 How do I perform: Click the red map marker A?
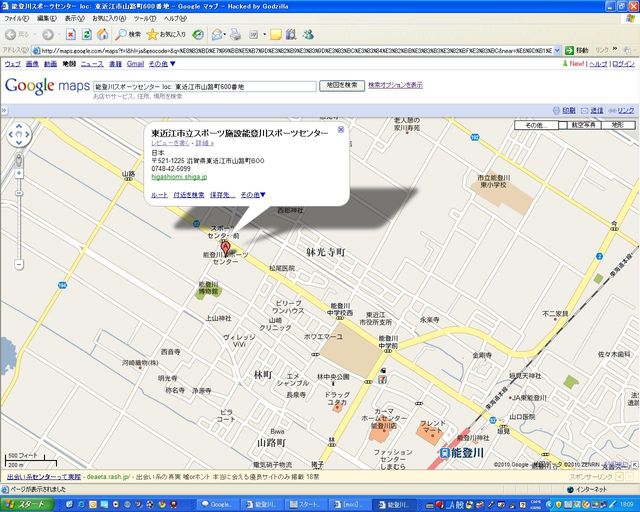[224, 246]
